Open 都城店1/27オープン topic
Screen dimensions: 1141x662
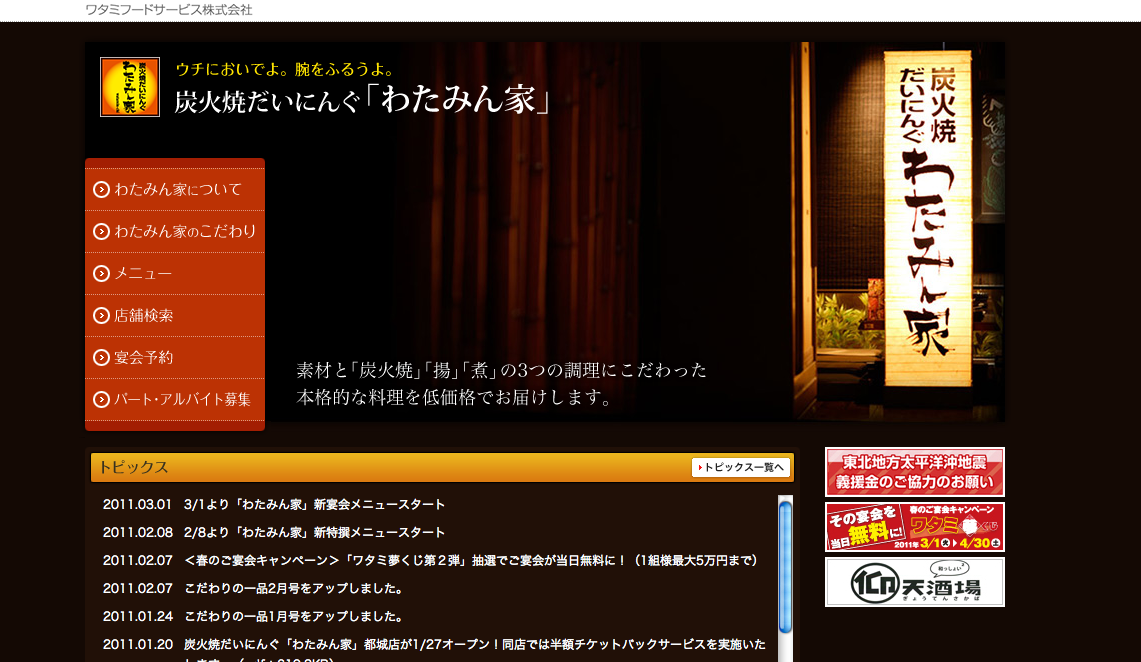point(474,650)
